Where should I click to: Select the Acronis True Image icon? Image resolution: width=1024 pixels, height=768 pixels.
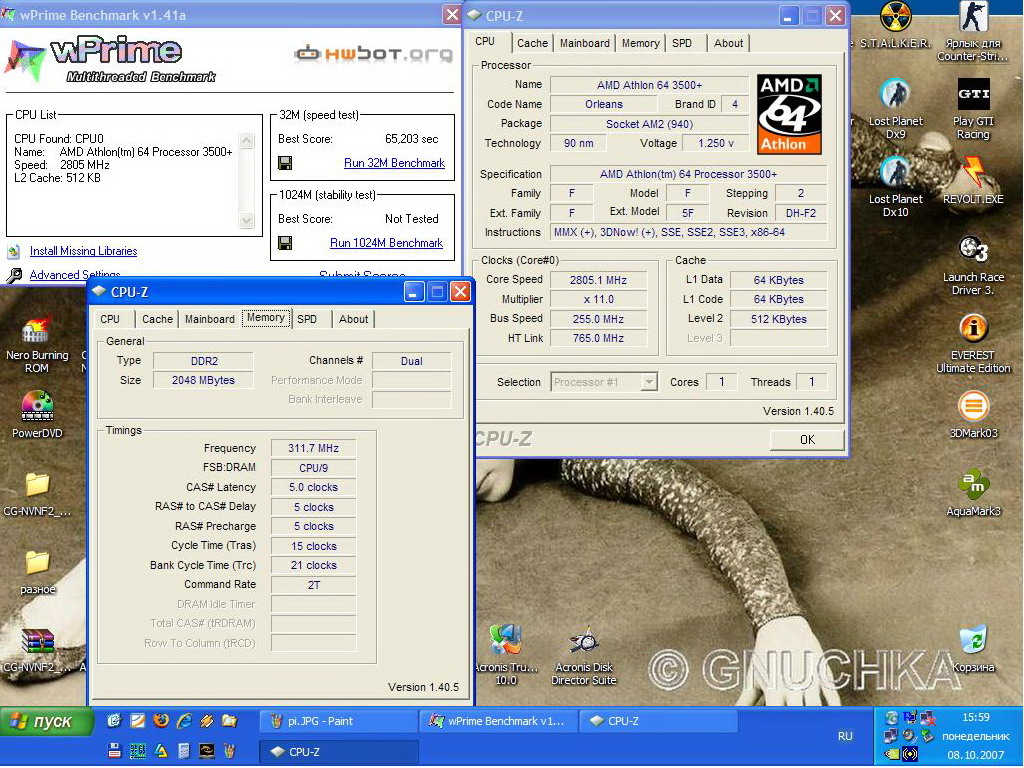(505, 641)
